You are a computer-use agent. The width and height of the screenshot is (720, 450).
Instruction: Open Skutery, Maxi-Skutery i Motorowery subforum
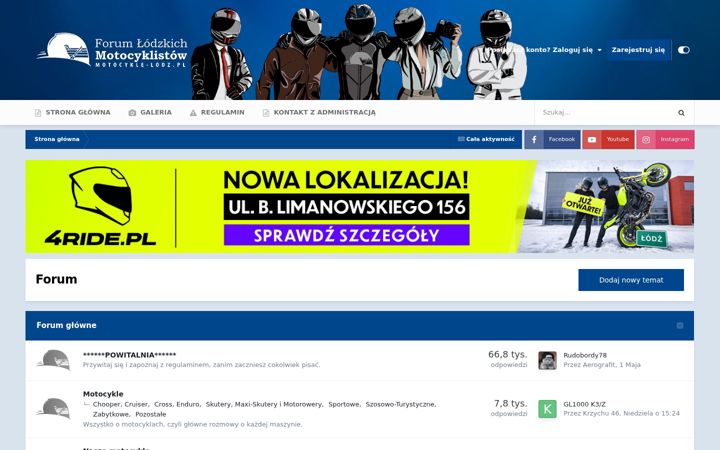[x=264, y=405]
